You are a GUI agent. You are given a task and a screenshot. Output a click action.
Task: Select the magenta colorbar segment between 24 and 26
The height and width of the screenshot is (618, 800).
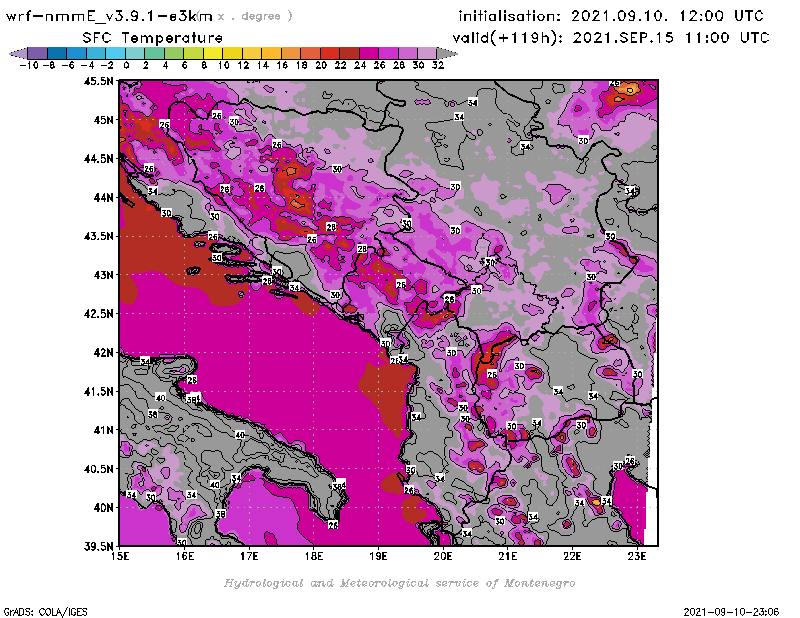[368, 53]
